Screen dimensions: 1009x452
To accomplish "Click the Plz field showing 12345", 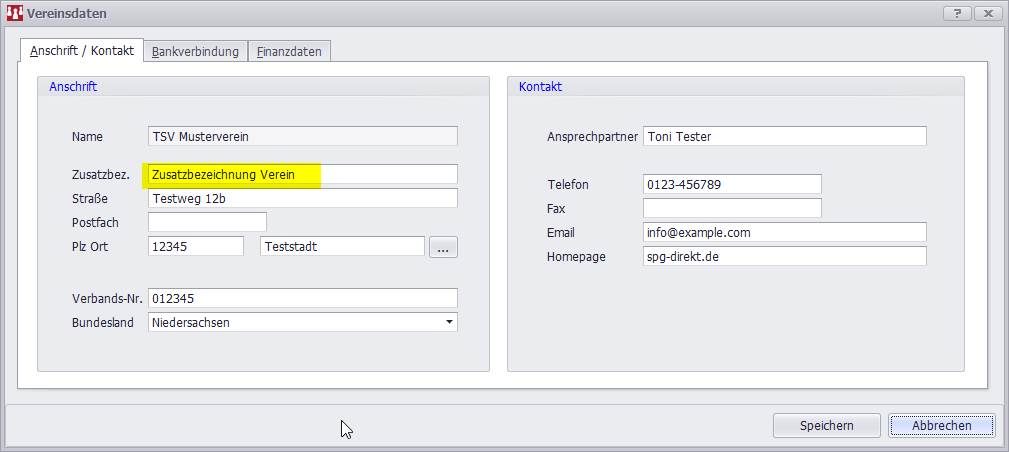I will click(x=195, y=246).
